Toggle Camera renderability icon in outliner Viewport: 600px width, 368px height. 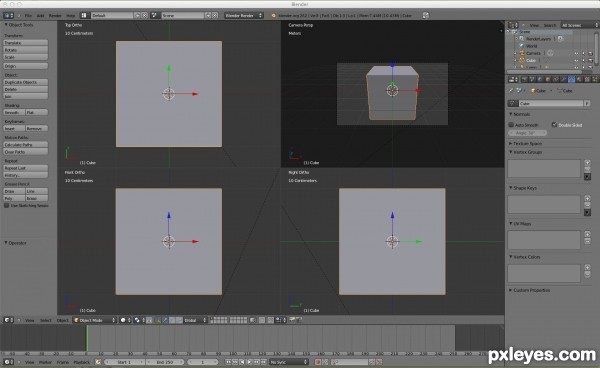(590, 53)
